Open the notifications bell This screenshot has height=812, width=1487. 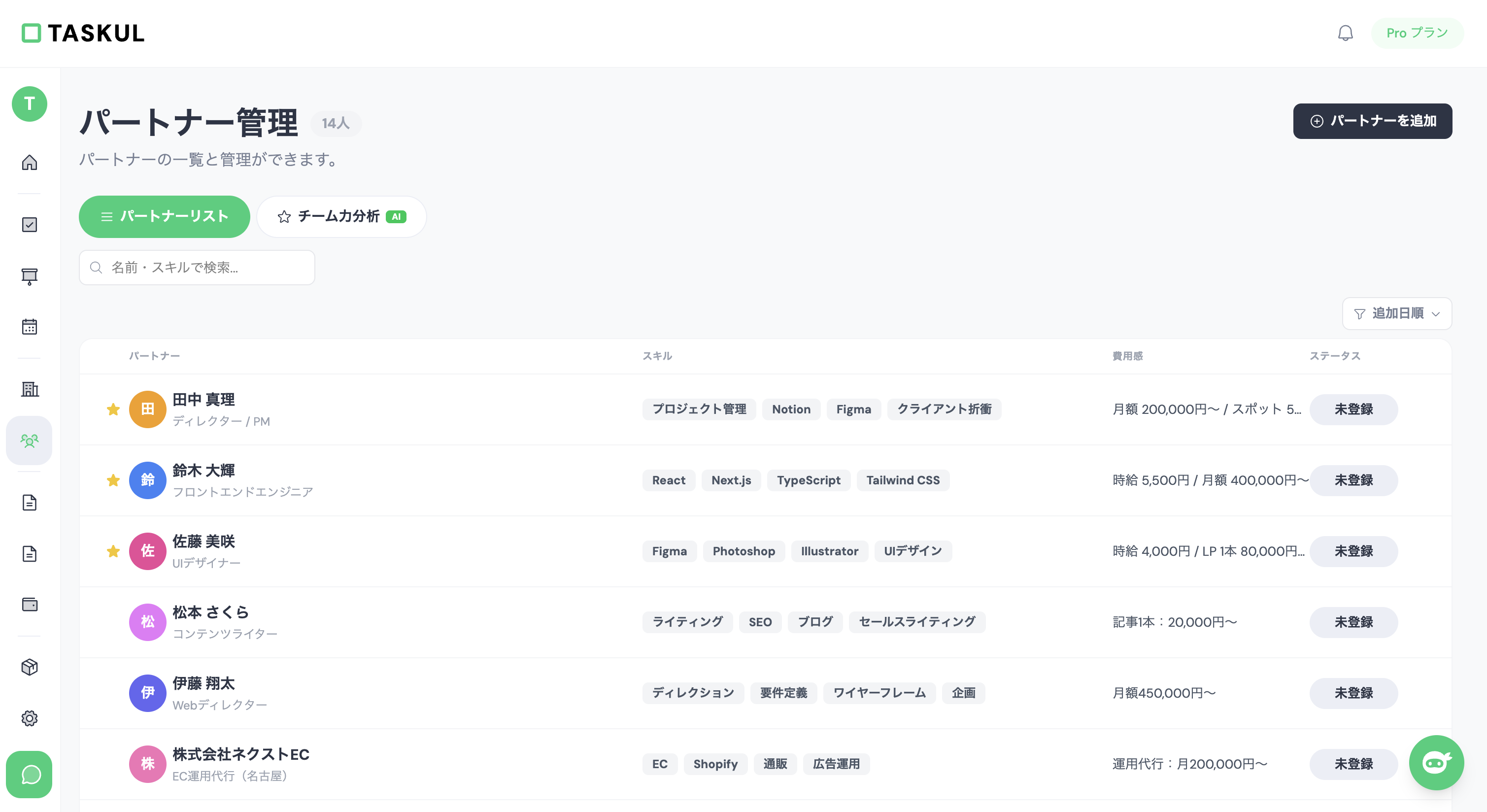[x=1345, y=33]
